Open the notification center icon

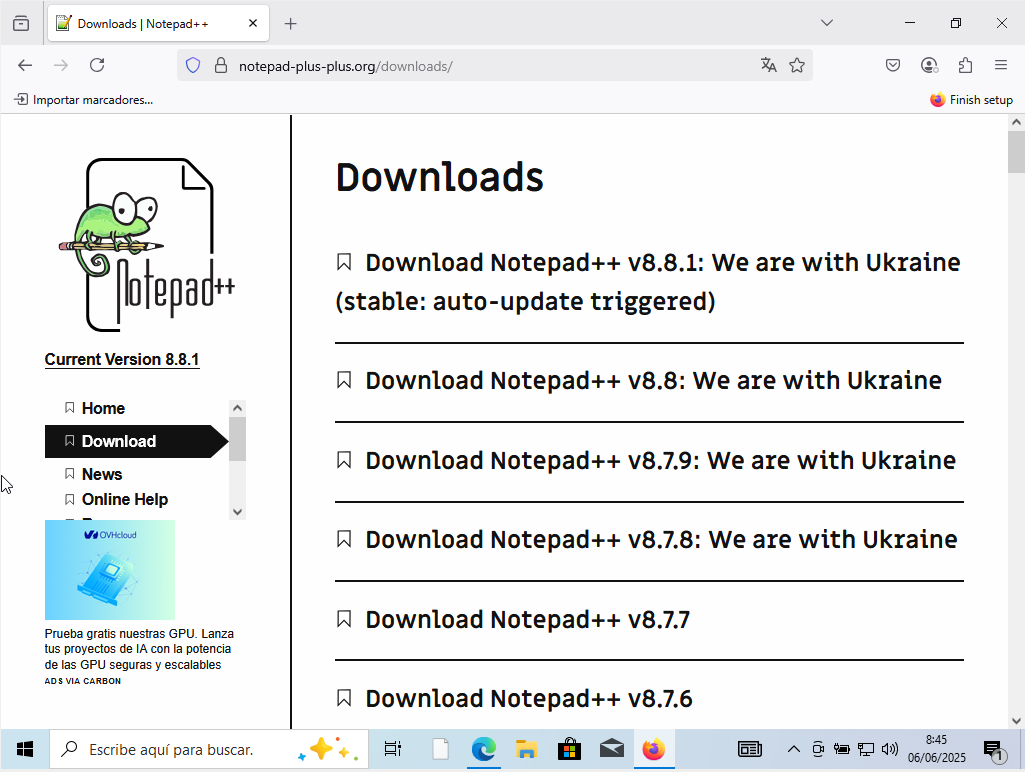994,749
